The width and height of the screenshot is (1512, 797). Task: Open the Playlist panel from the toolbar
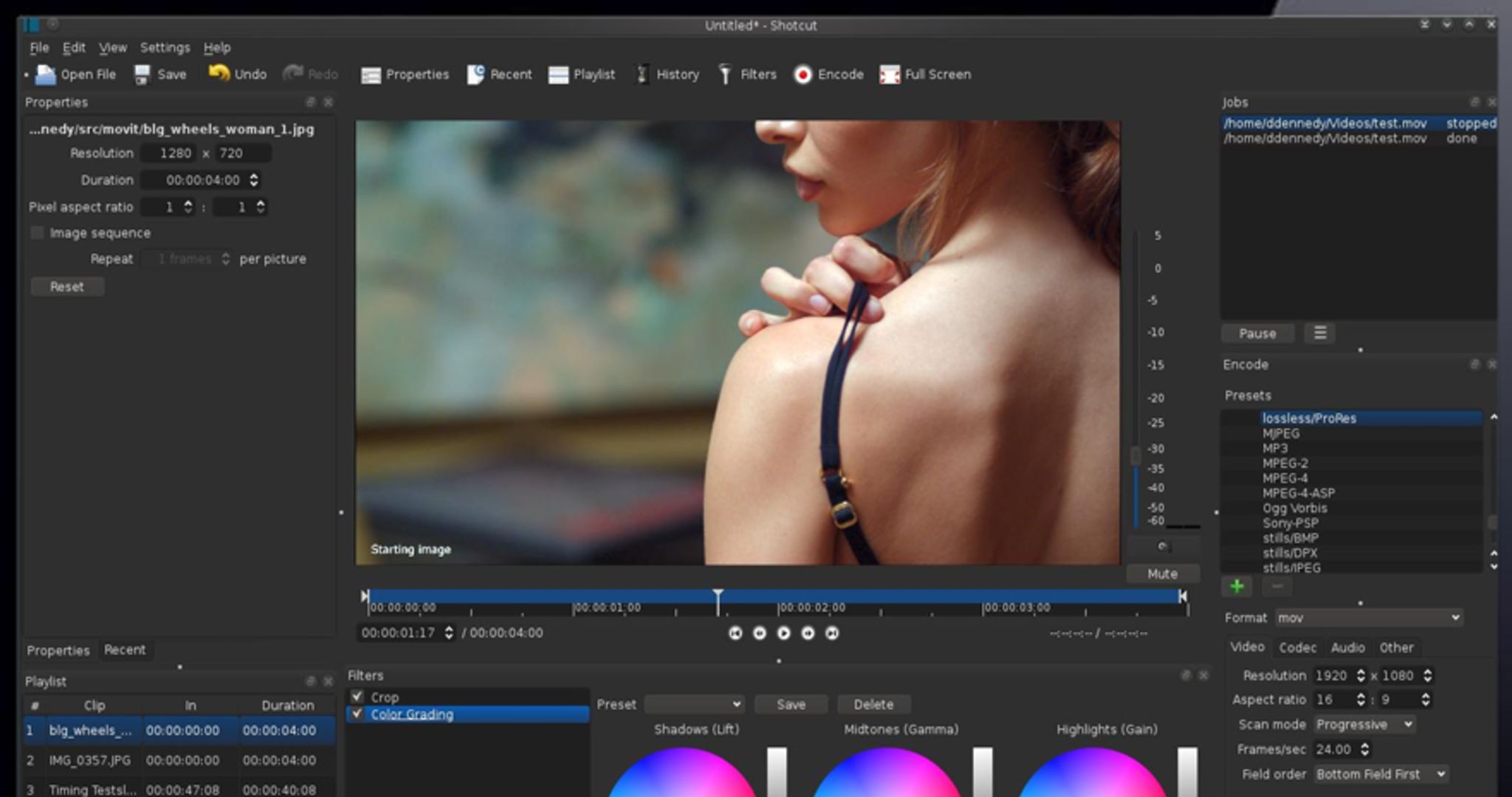click(582, 75)
